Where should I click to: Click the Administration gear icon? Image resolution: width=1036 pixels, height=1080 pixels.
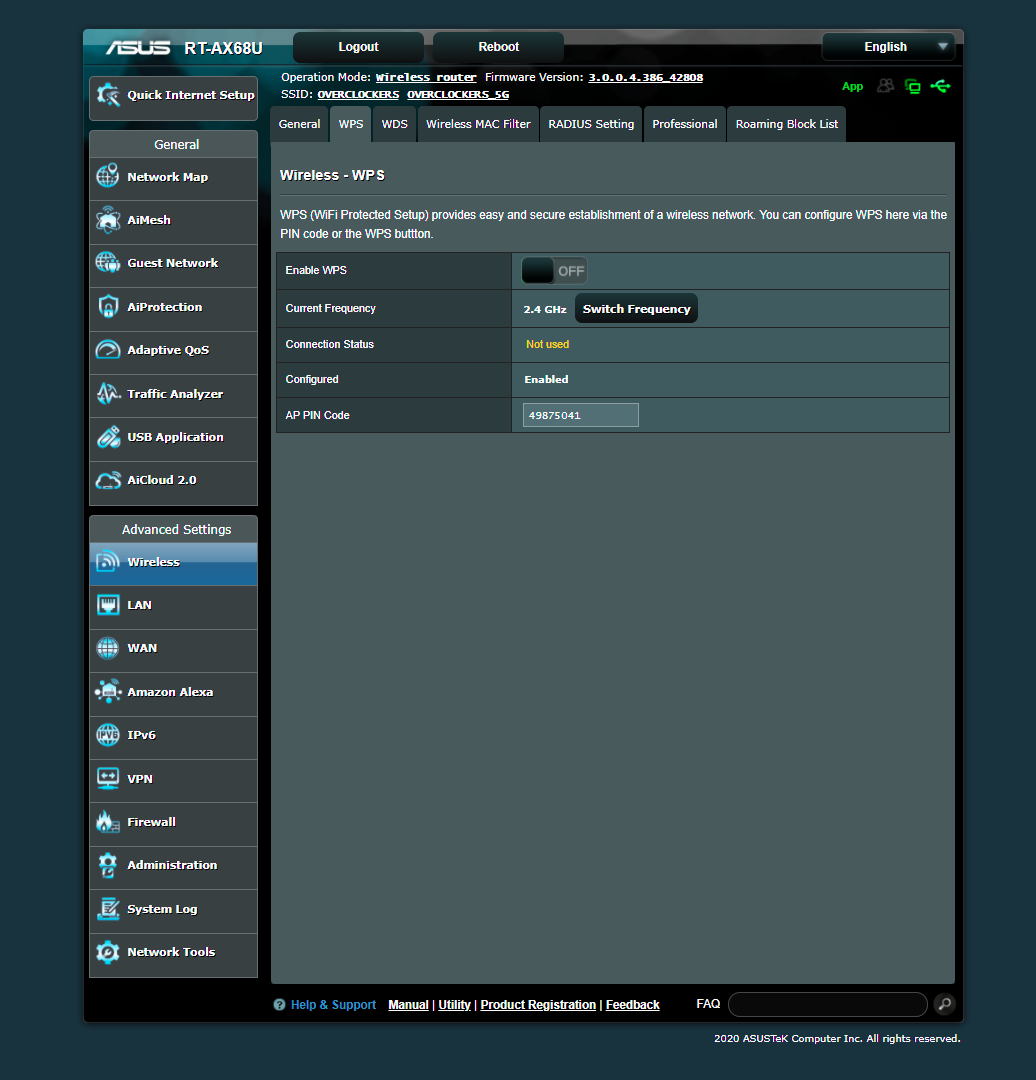point(107,865)
